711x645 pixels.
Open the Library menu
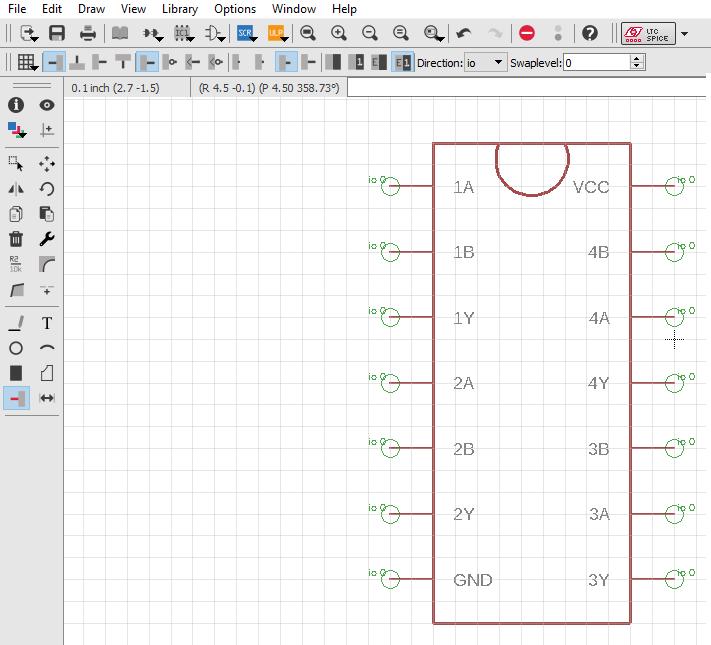point(180,9)
